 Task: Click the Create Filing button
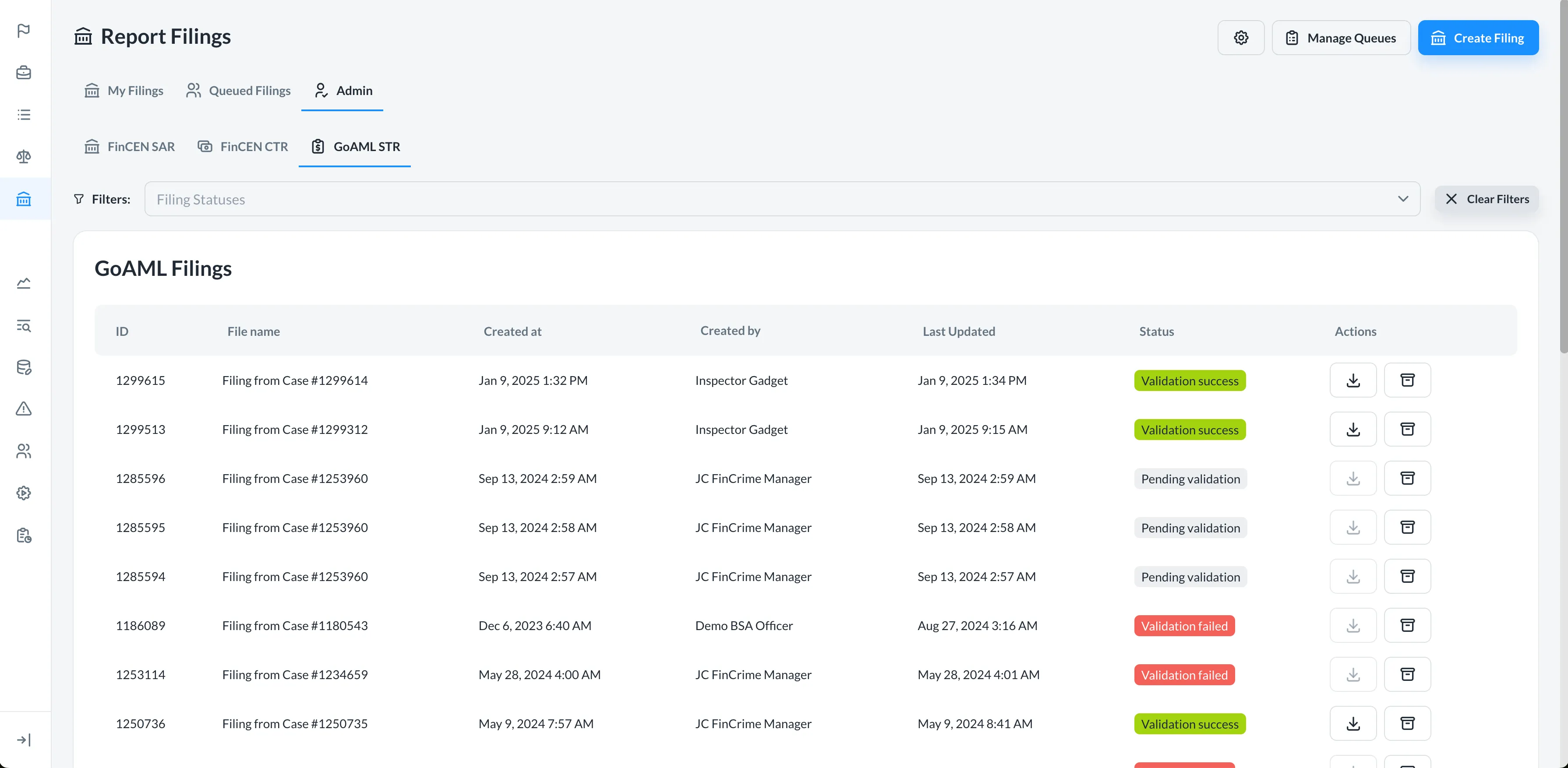click(1478, 38)
